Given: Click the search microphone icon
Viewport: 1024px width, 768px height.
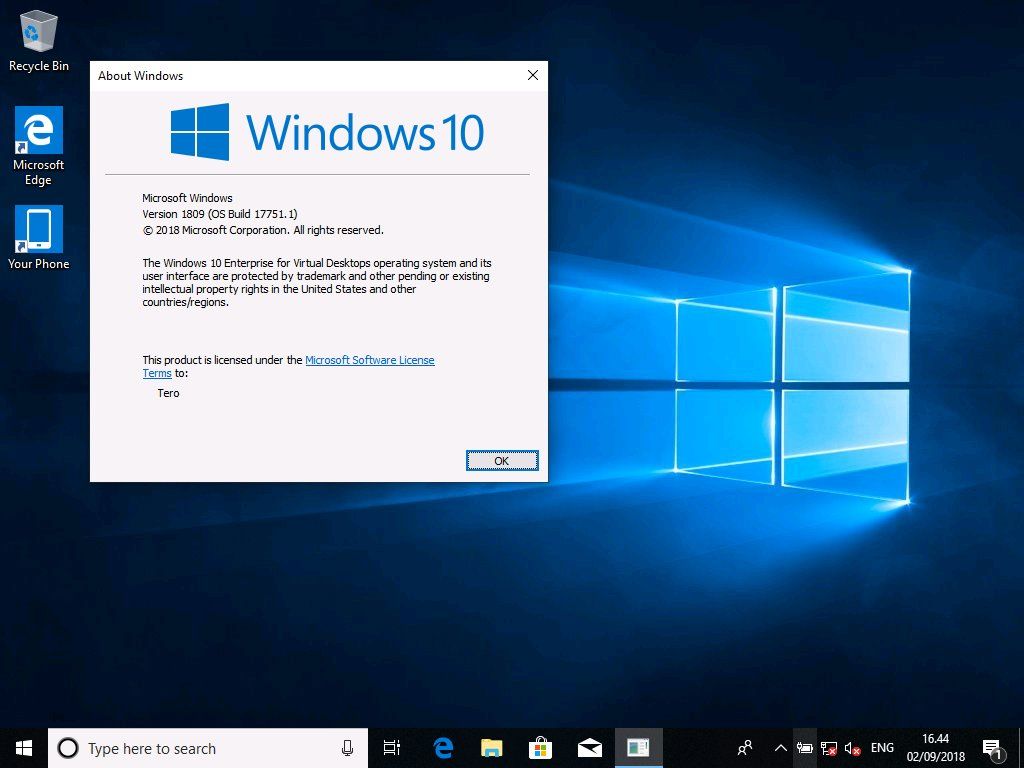Looking at the screenshot, I should pos(347,748).
